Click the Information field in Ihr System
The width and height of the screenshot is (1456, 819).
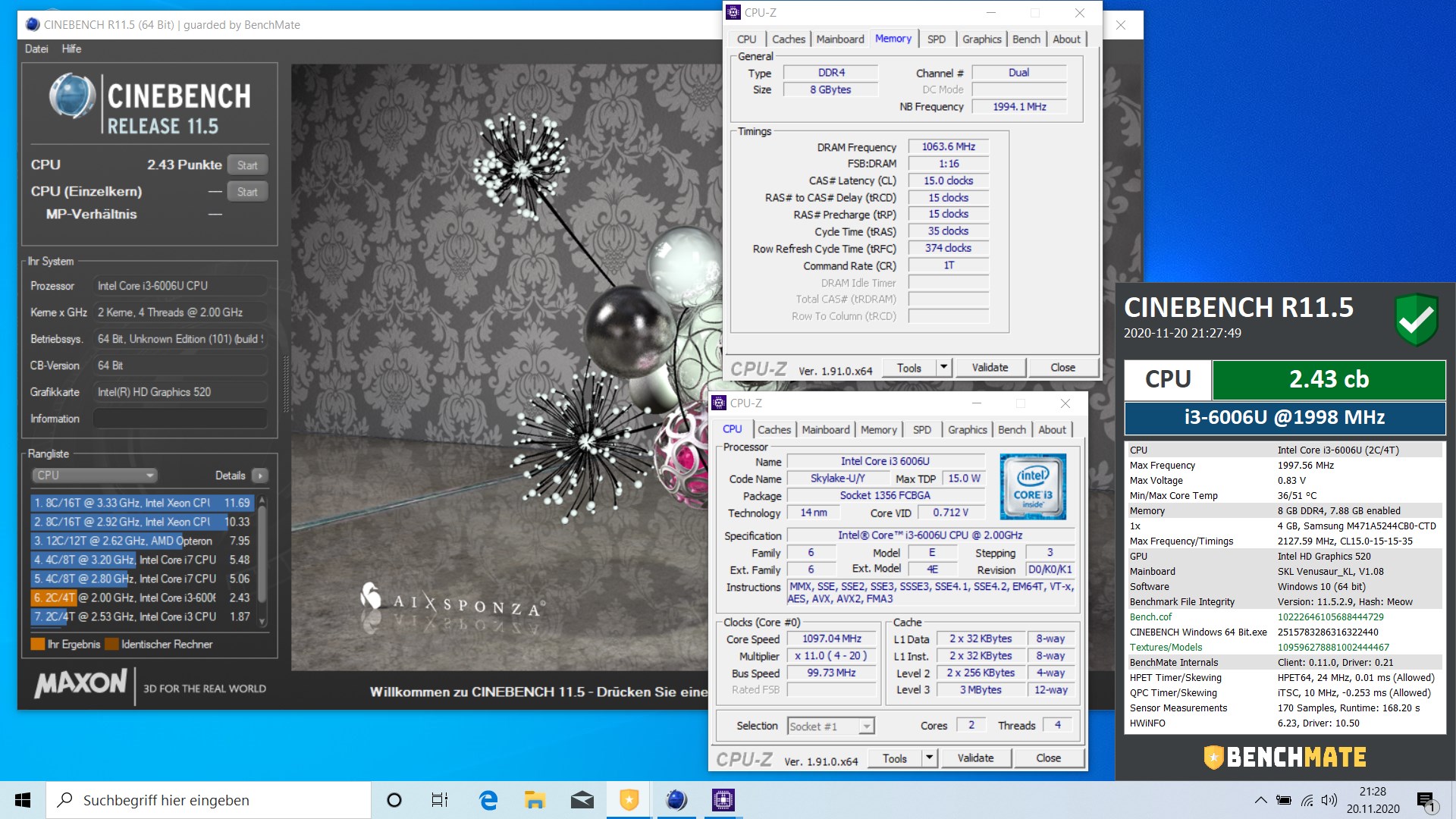coord(180,419)
